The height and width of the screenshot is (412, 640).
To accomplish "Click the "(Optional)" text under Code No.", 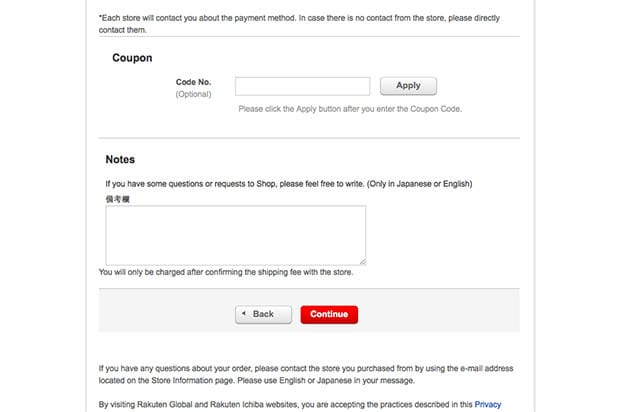I will point(192,94).
